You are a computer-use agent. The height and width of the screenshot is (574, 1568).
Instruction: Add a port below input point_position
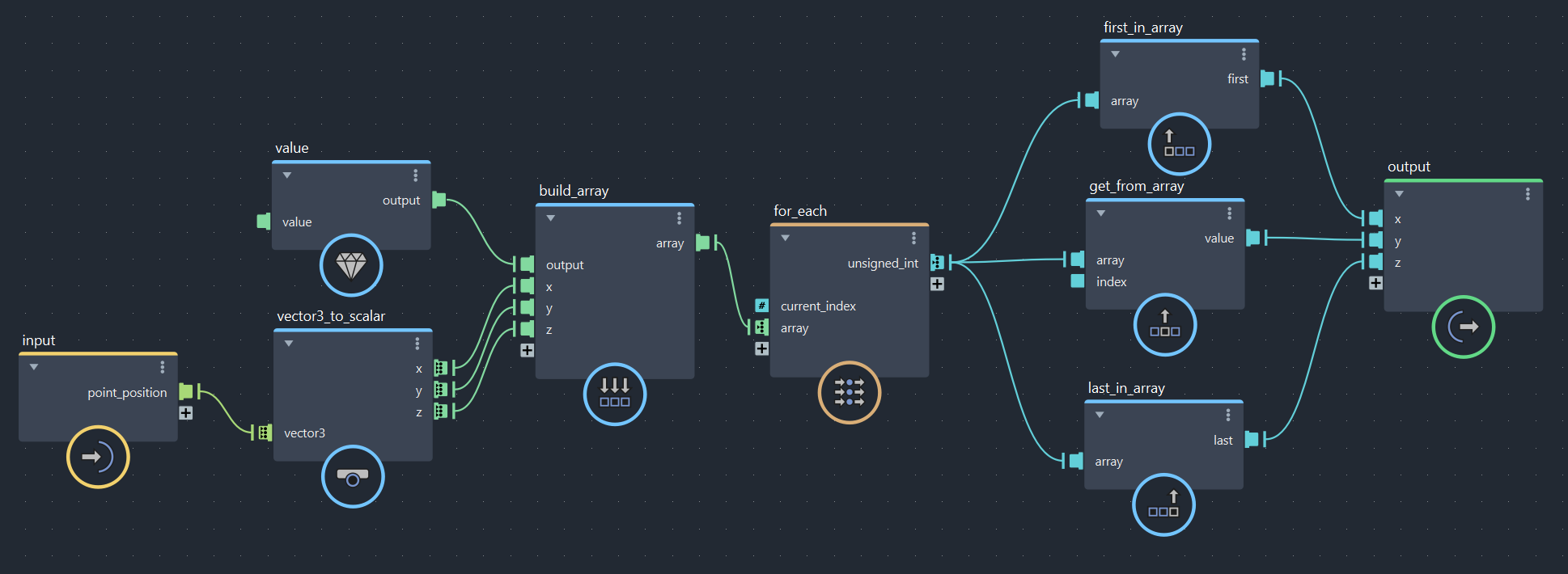pyautogui.click(x=186, y=413)
